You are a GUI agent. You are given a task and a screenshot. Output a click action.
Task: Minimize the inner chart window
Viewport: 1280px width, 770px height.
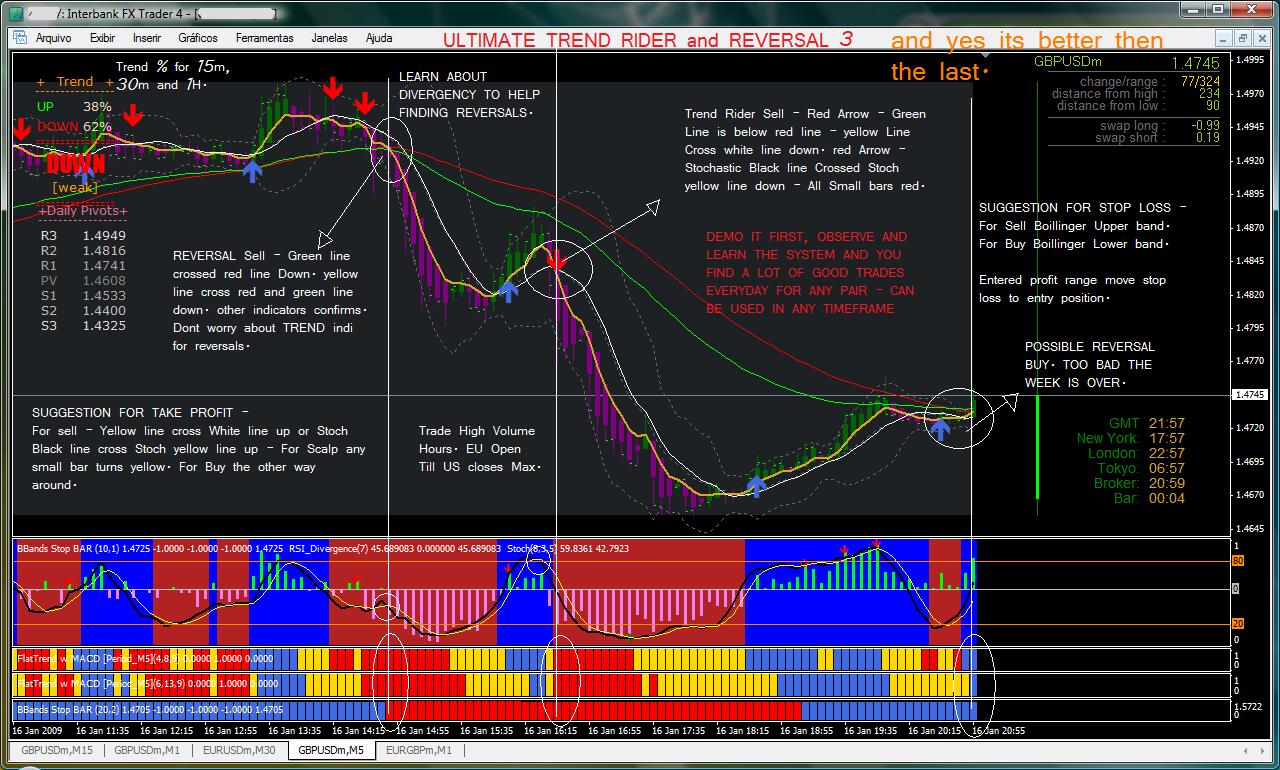click(1223, 38)
